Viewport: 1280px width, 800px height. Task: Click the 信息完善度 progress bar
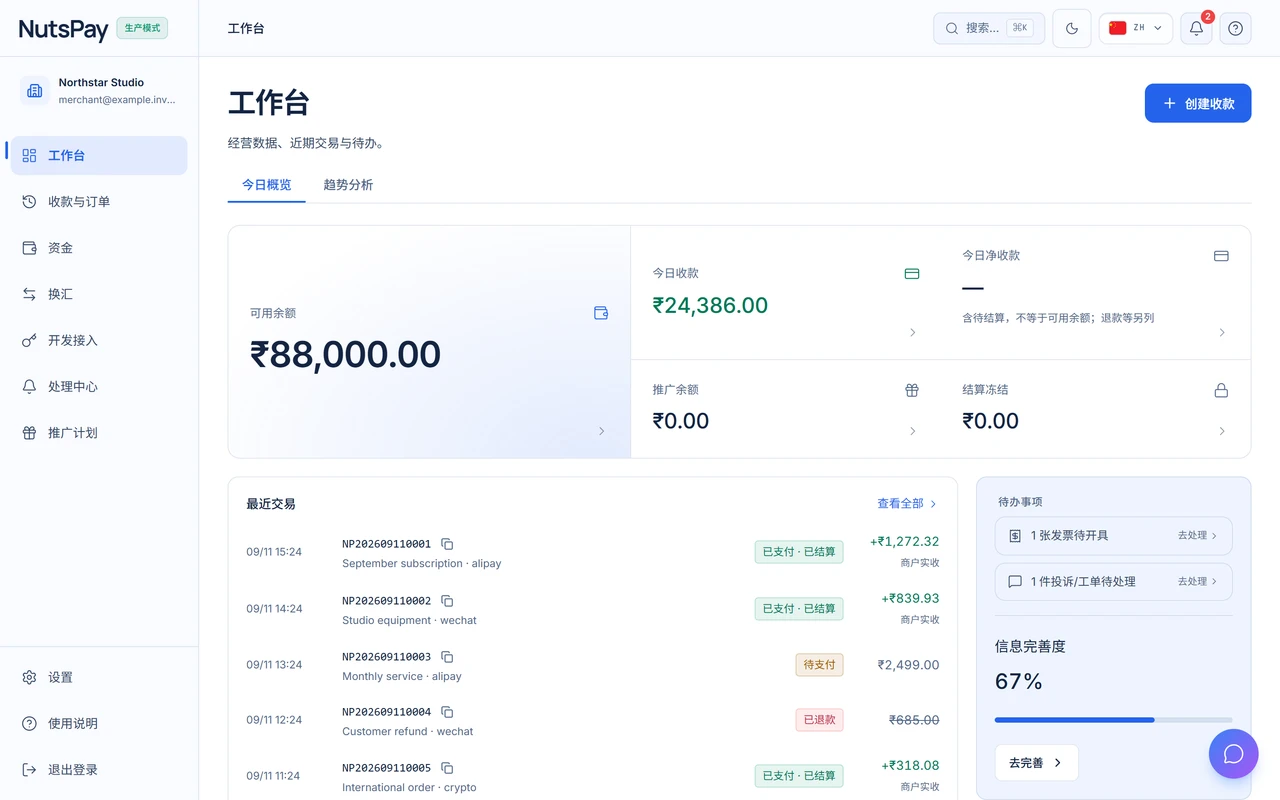(1113, 720)
